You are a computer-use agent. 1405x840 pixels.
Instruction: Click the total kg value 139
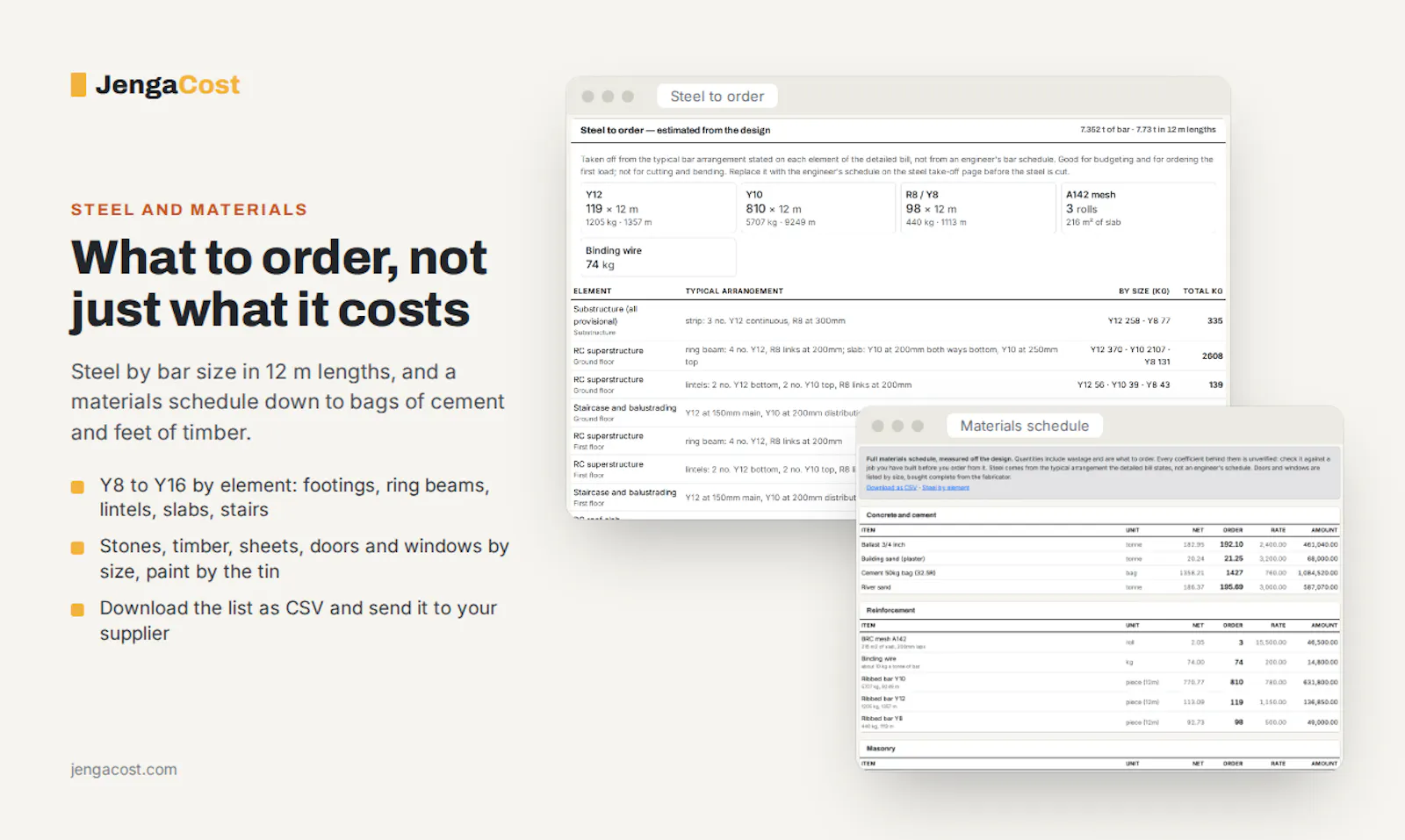[1215, 385]
